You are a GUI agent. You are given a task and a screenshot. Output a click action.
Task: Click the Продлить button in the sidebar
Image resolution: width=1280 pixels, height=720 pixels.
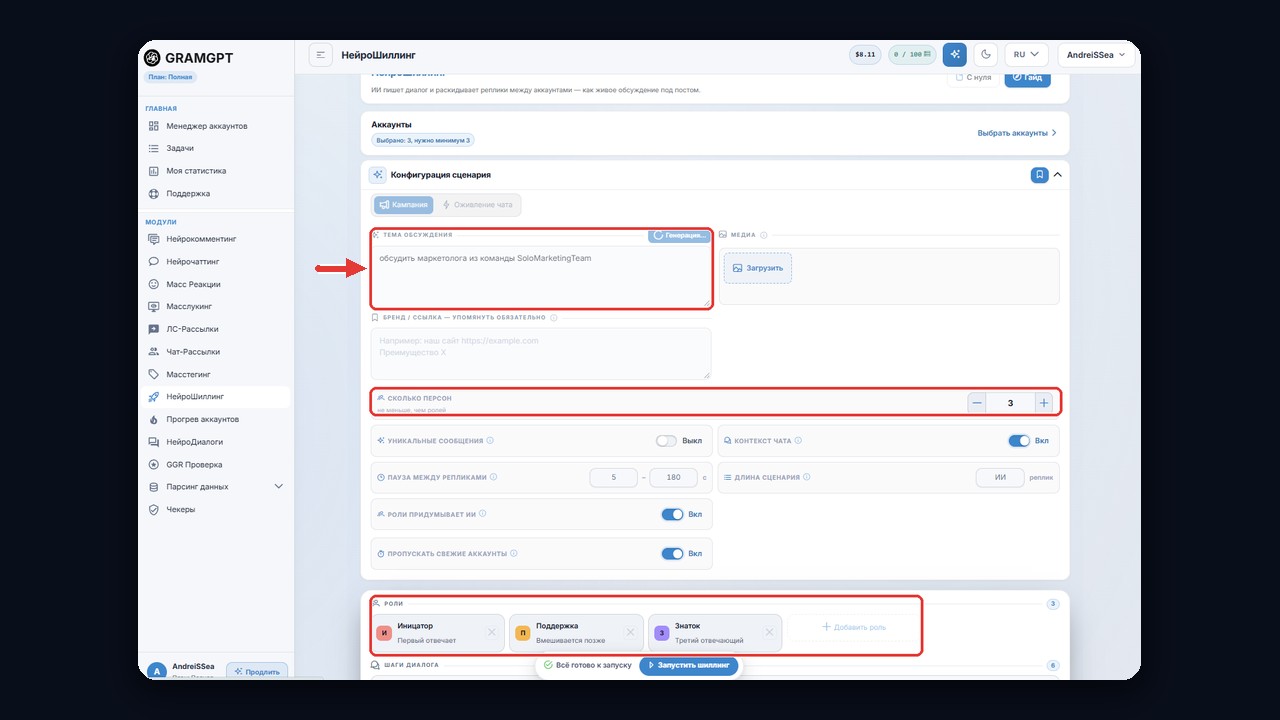point(257,672)
